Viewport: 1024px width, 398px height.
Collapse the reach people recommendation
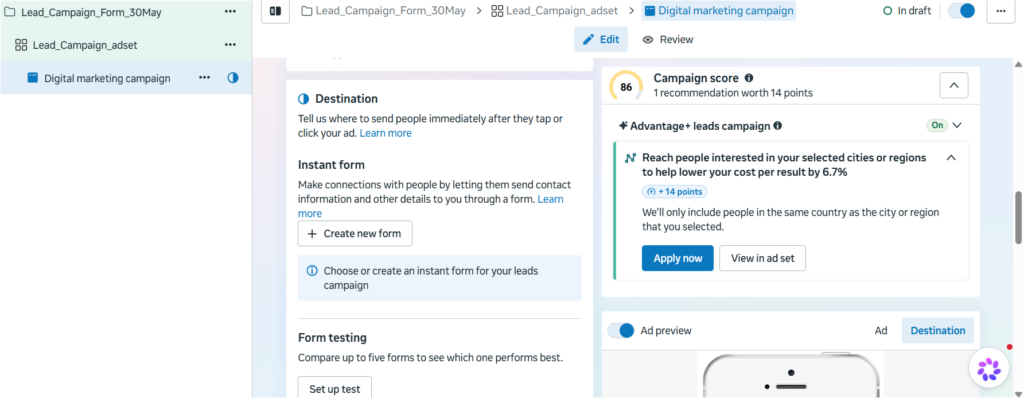click(x=951, y=158)
